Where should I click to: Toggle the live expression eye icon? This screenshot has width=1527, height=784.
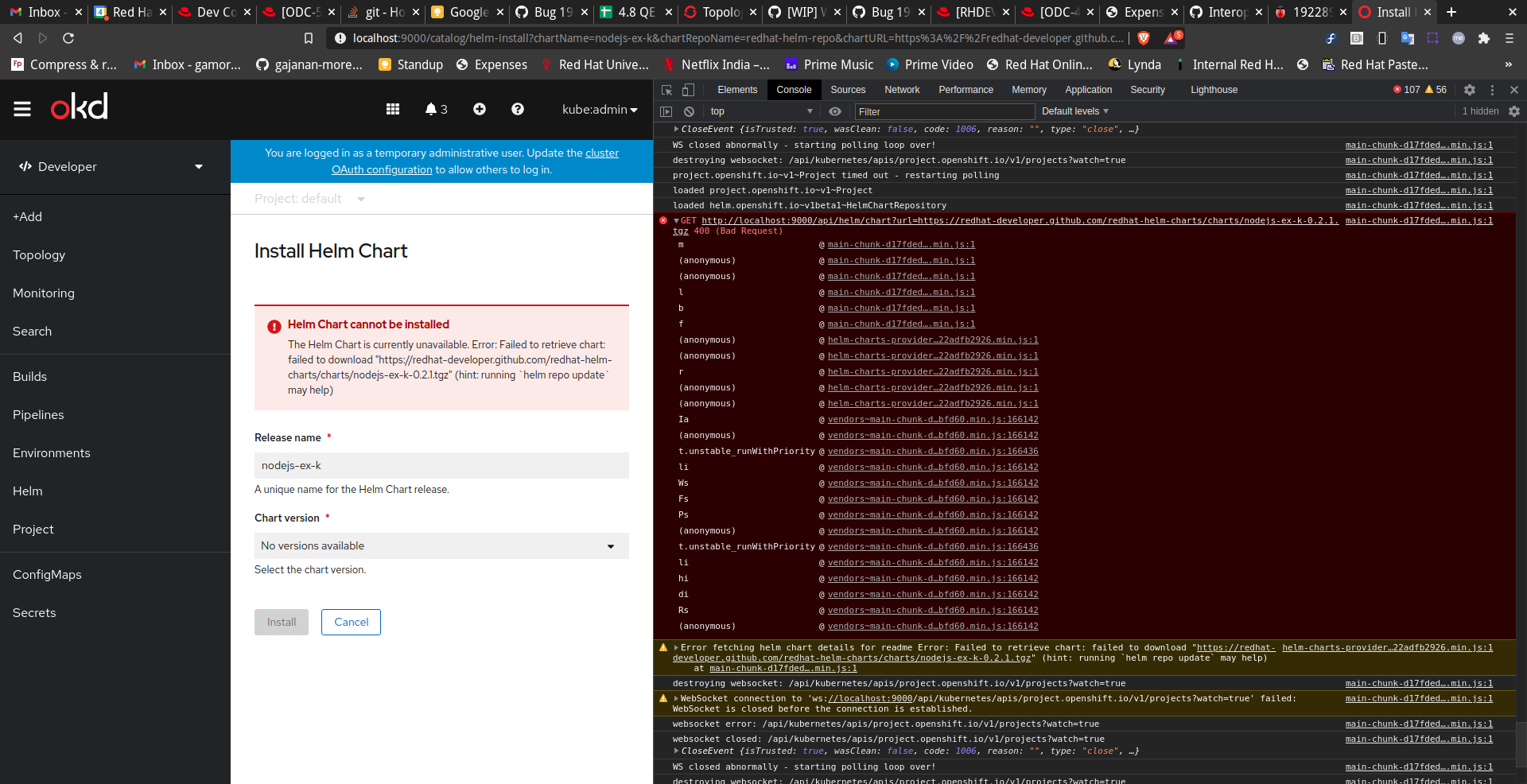pyautogui.click(x=834, y=111)
